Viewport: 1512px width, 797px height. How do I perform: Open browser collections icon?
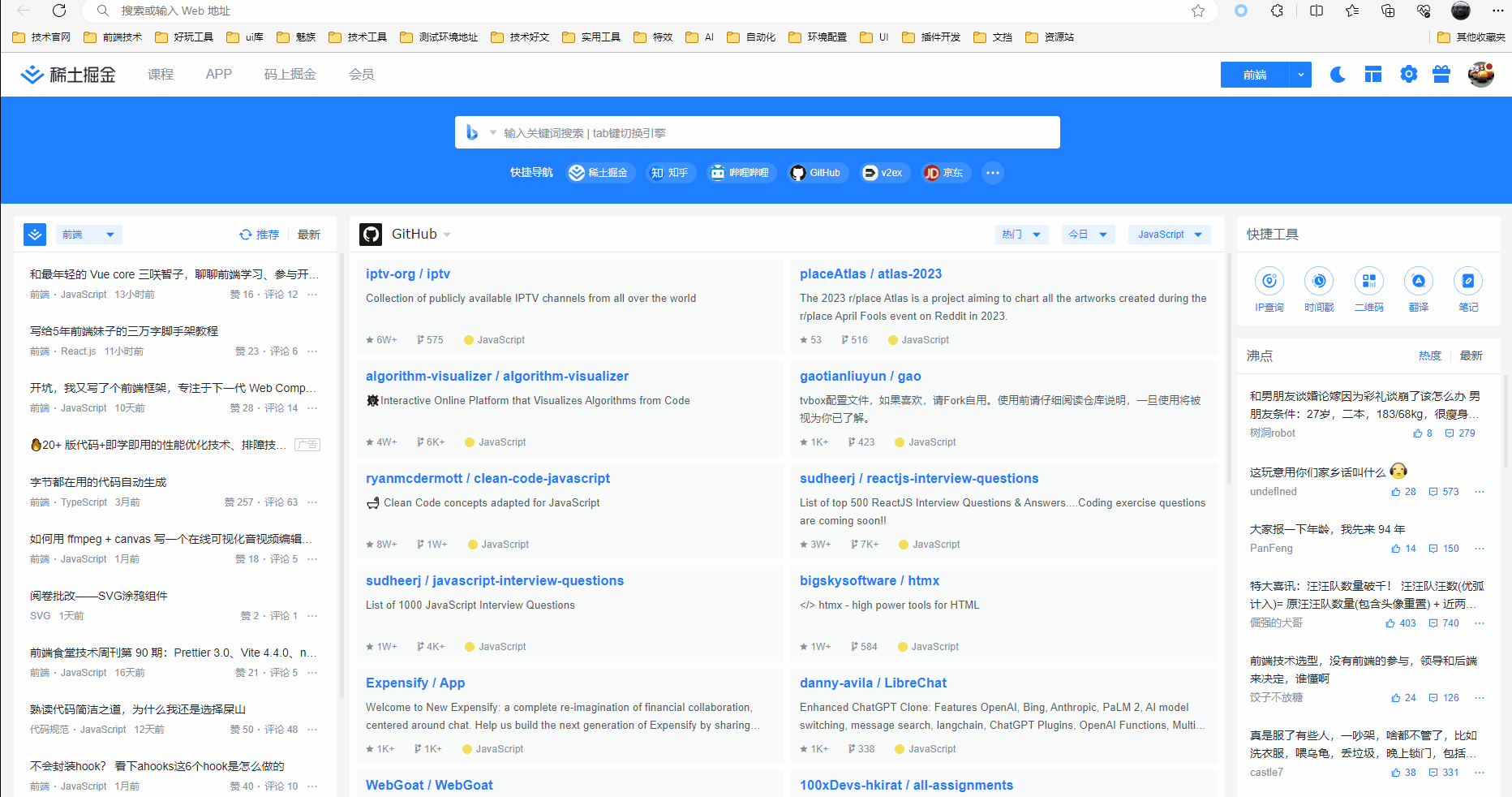pos(1388,11)
